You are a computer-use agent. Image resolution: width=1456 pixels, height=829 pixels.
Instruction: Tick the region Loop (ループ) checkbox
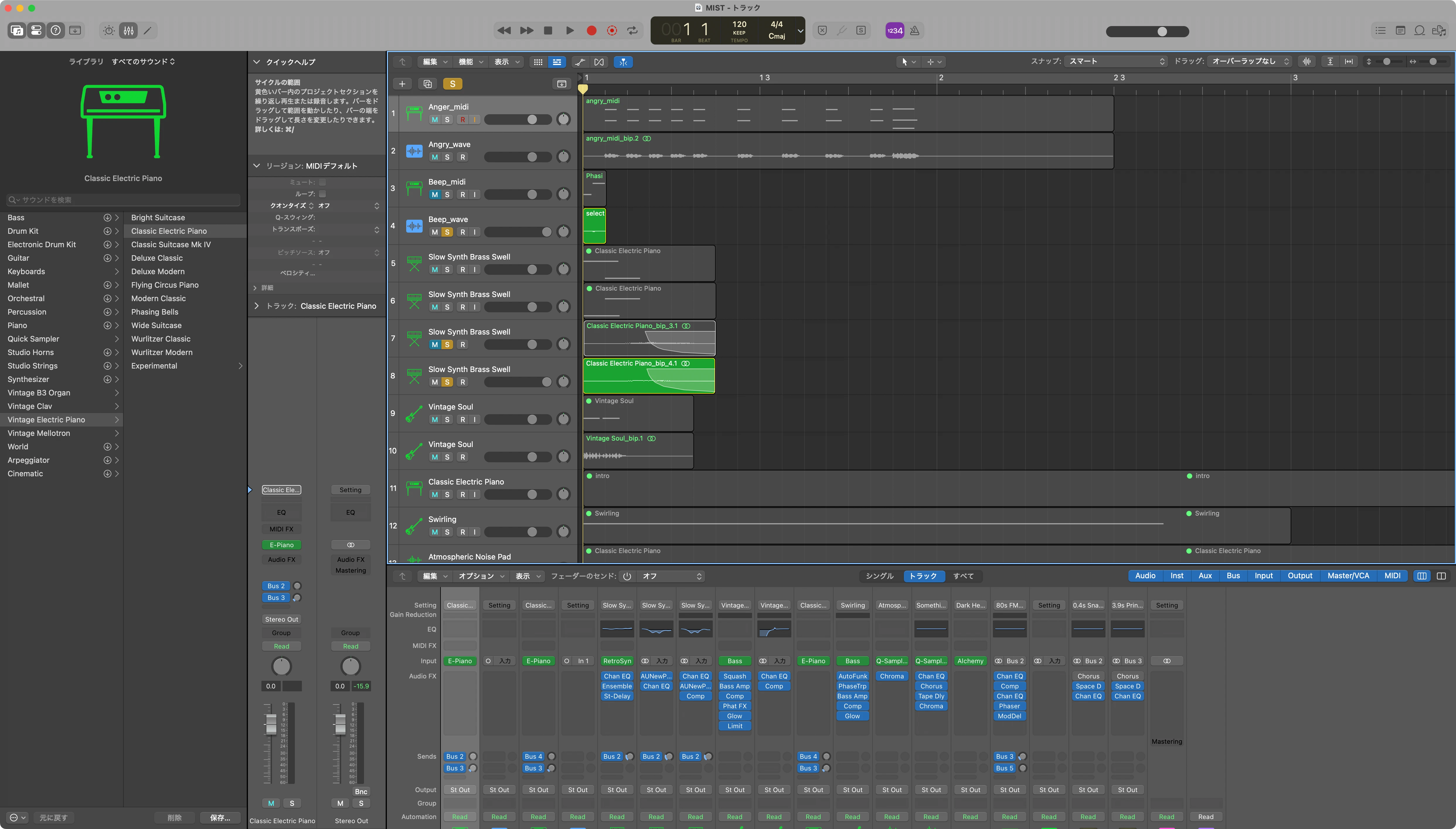(322, 194)
